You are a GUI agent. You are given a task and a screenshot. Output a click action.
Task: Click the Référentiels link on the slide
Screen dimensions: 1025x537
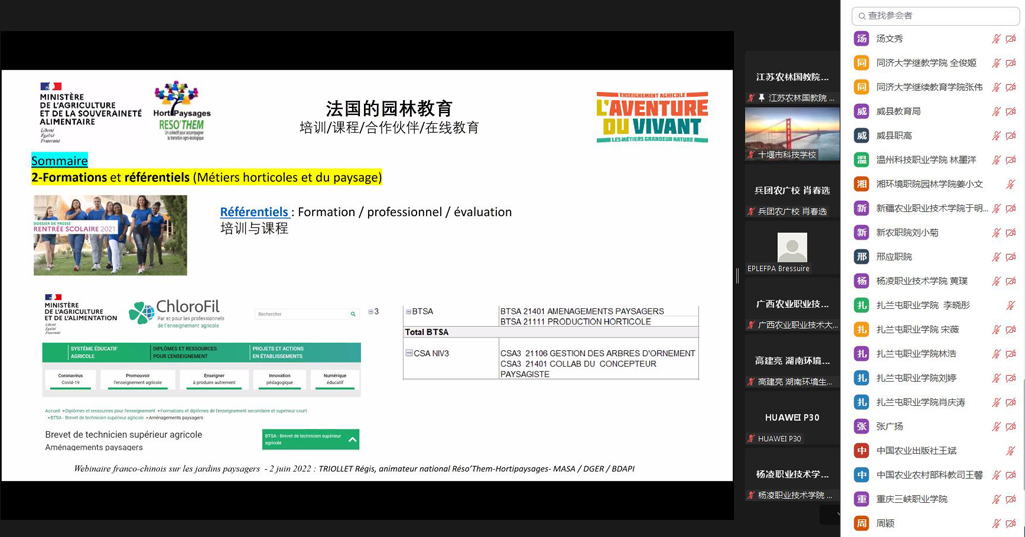pyautogui.click(x=254, y=212)
